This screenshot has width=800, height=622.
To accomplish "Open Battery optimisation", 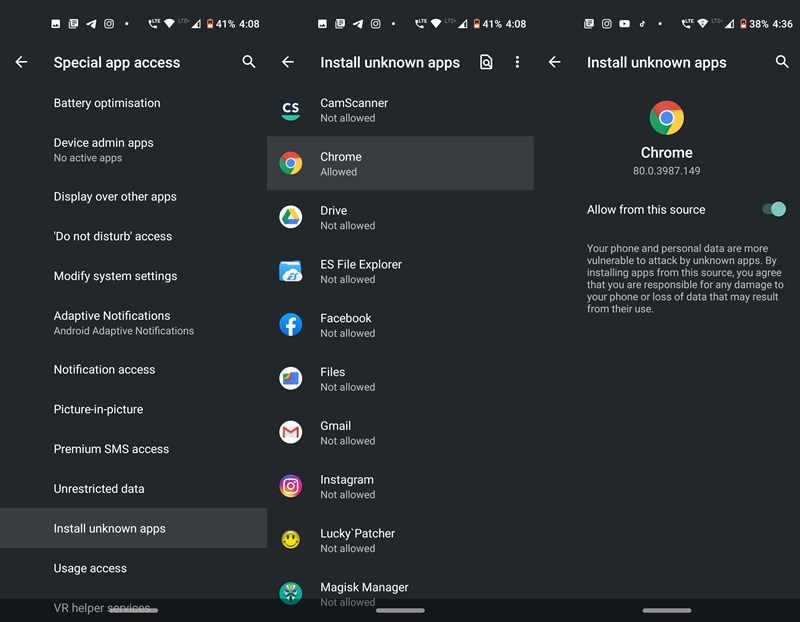I will coord(133,103).
